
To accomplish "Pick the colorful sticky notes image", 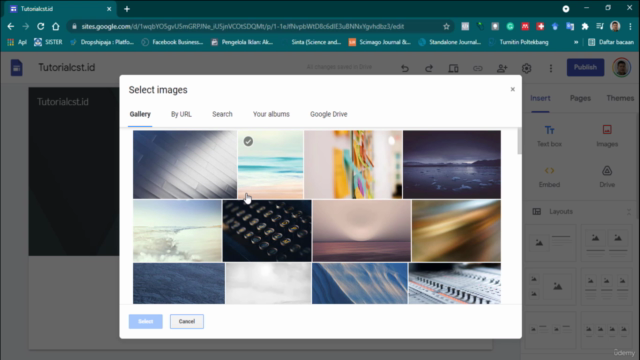I will 353,164.
